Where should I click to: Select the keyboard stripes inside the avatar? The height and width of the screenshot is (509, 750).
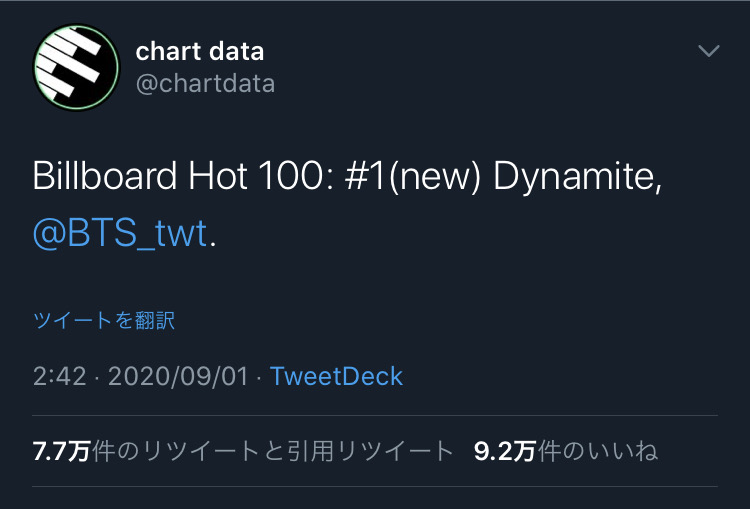70,61
